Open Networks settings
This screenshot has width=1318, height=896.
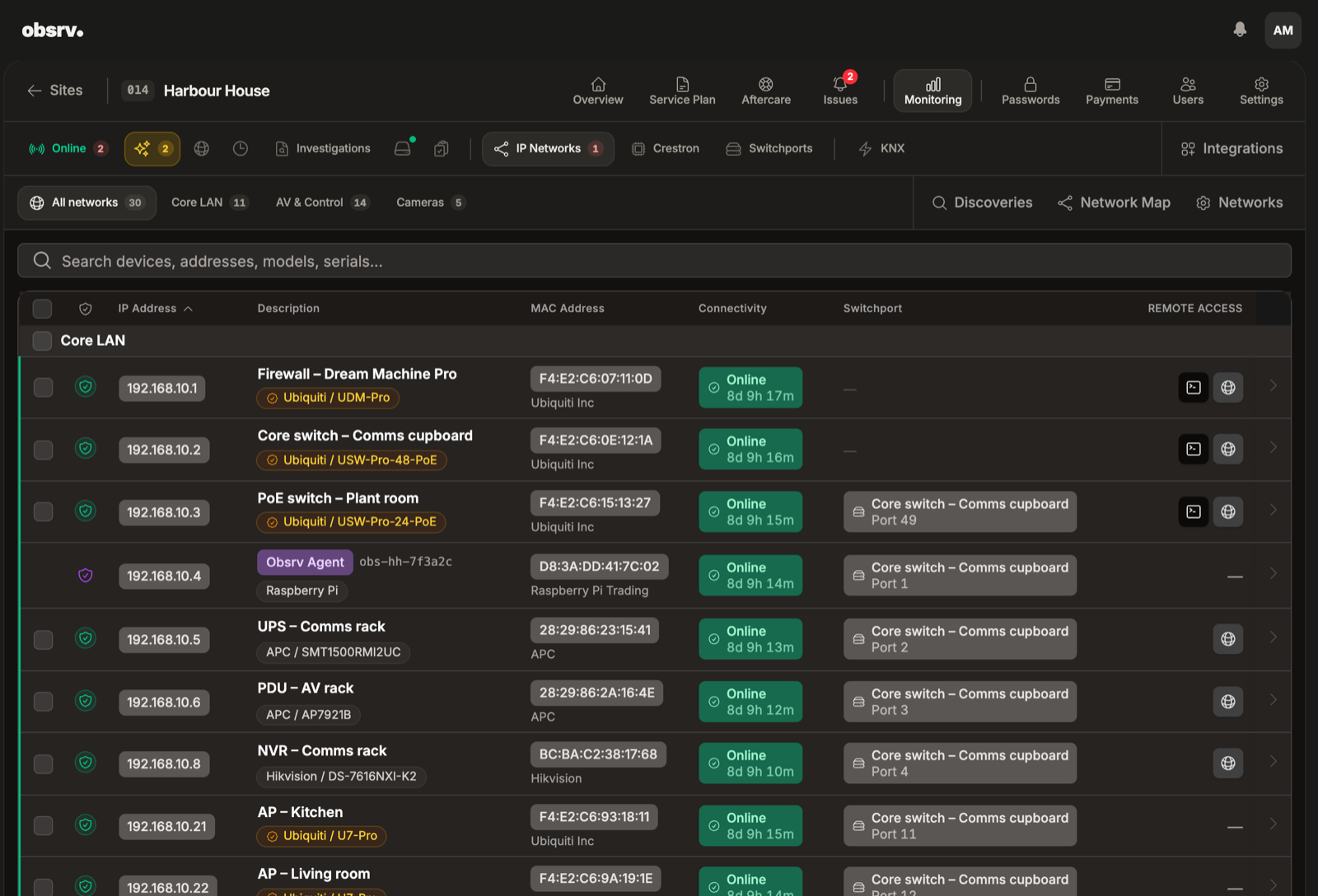pos(1239,203)
